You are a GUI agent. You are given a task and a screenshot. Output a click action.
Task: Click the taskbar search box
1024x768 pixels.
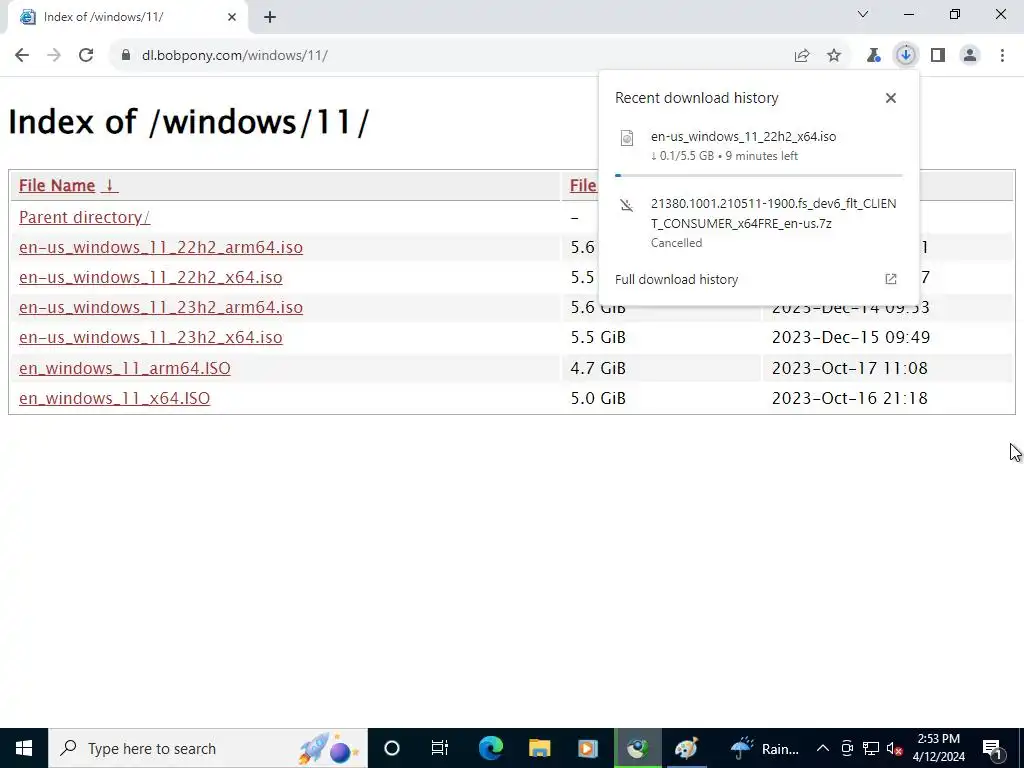pos(208,748)
